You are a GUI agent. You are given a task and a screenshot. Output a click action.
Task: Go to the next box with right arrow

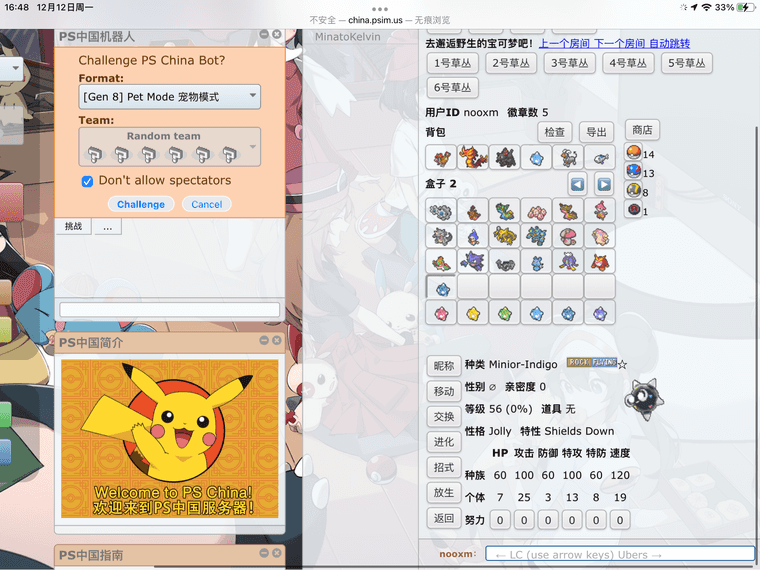[x=604, y=184]
